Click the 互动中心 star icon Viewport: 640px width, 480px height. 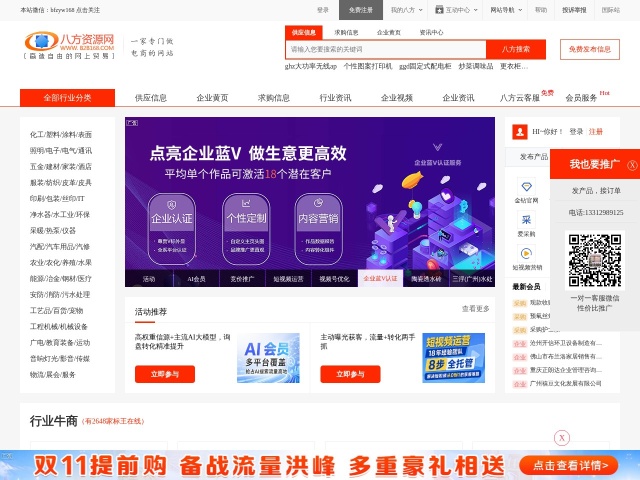click(439, 10)
